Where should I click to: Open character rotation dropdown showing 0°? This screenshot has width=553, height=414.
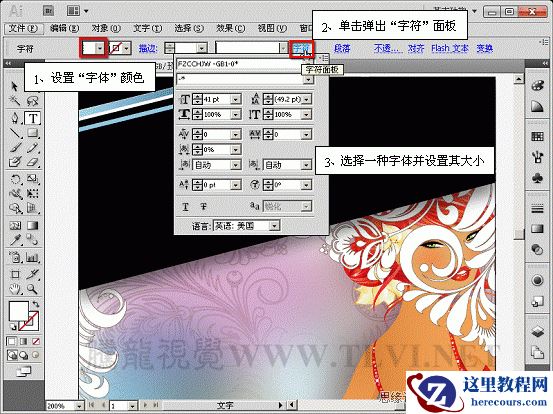point(306,185)
